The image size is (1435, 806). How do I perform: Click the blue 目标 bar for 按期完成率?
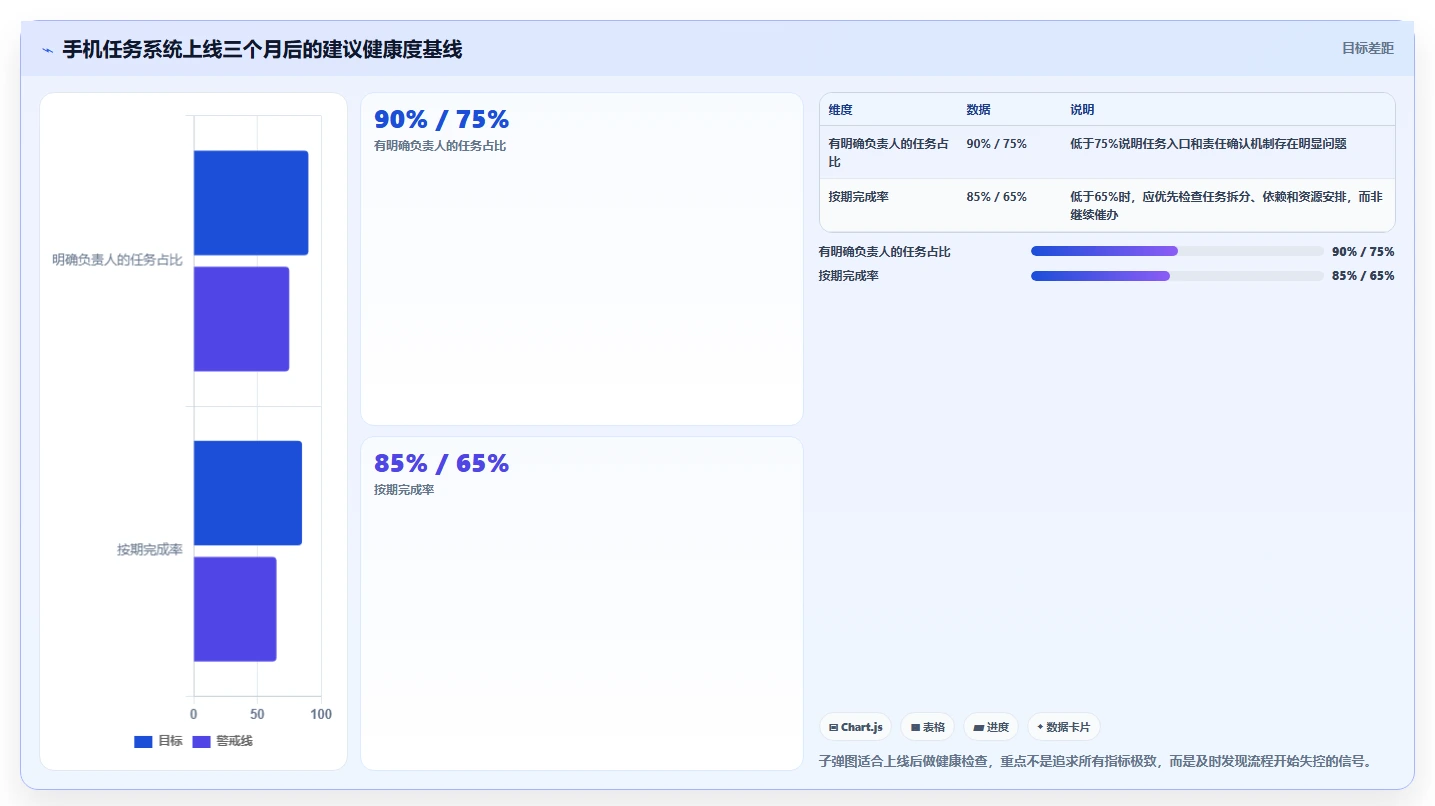click(x=248, y=493)
